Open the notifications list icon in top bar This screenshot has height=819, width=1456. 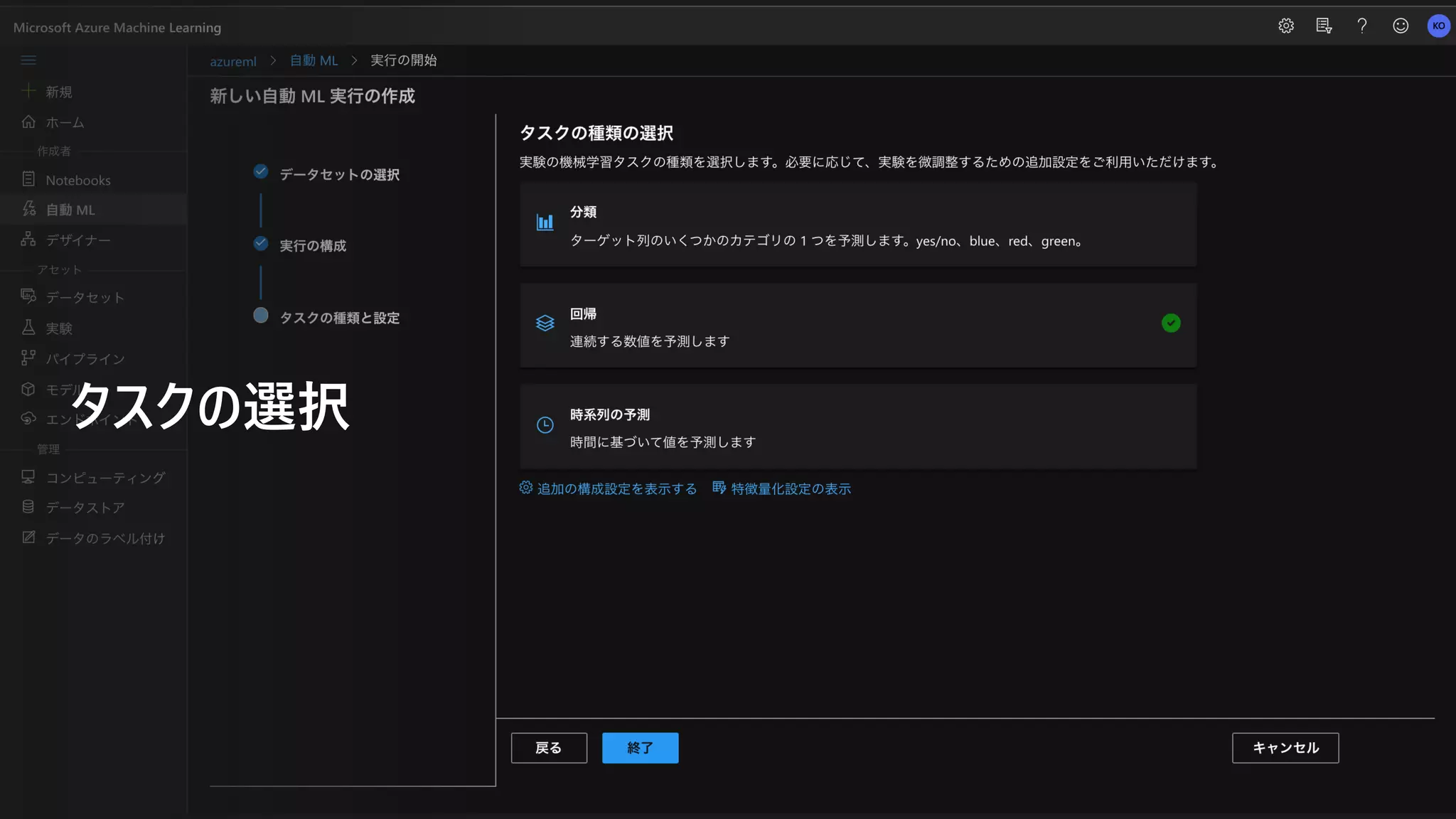tap(1324, 26)
